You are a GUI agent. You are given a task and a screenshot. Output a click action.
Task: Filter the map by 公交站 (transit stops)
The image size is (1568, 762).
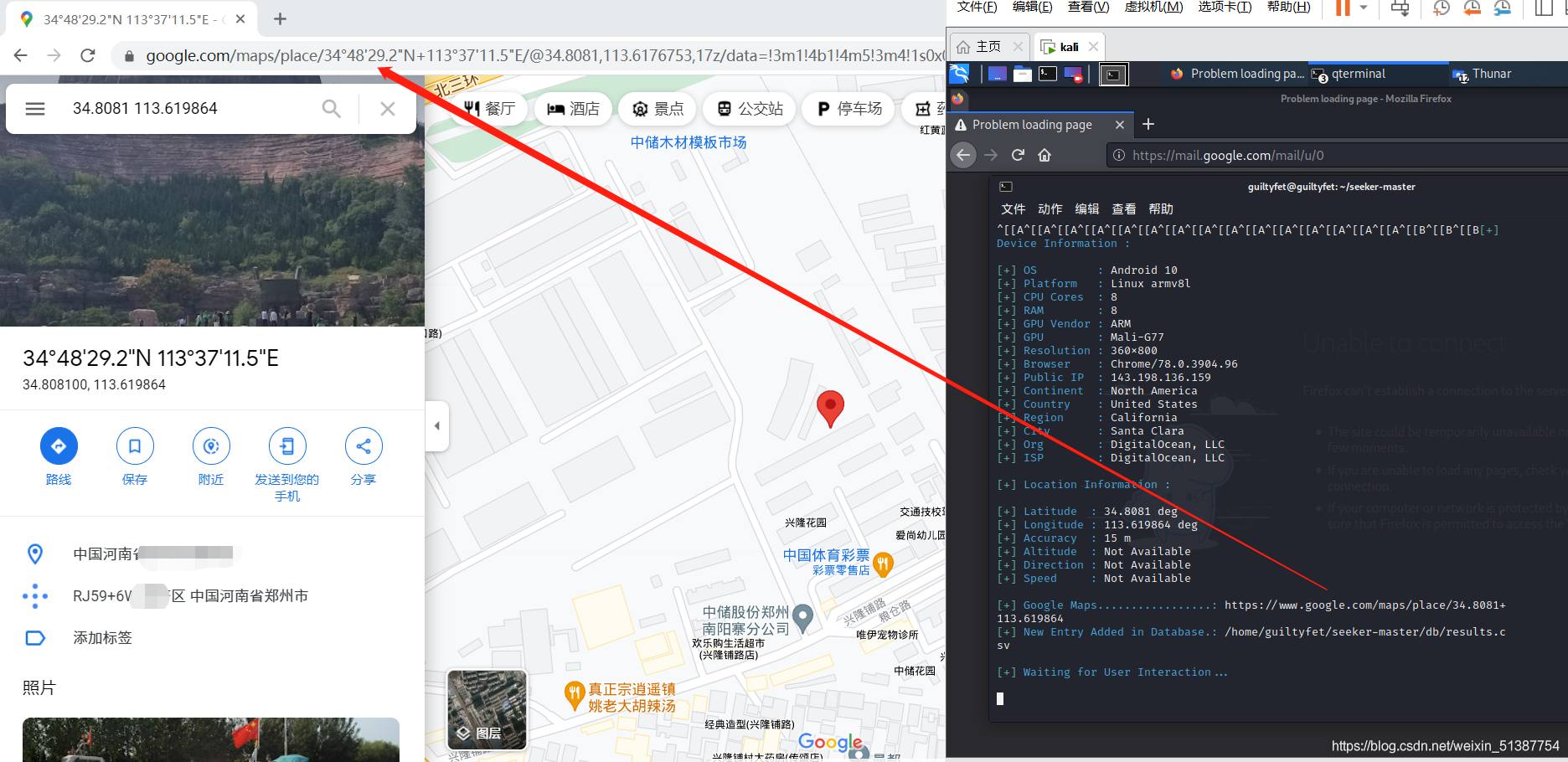(750, 109)
